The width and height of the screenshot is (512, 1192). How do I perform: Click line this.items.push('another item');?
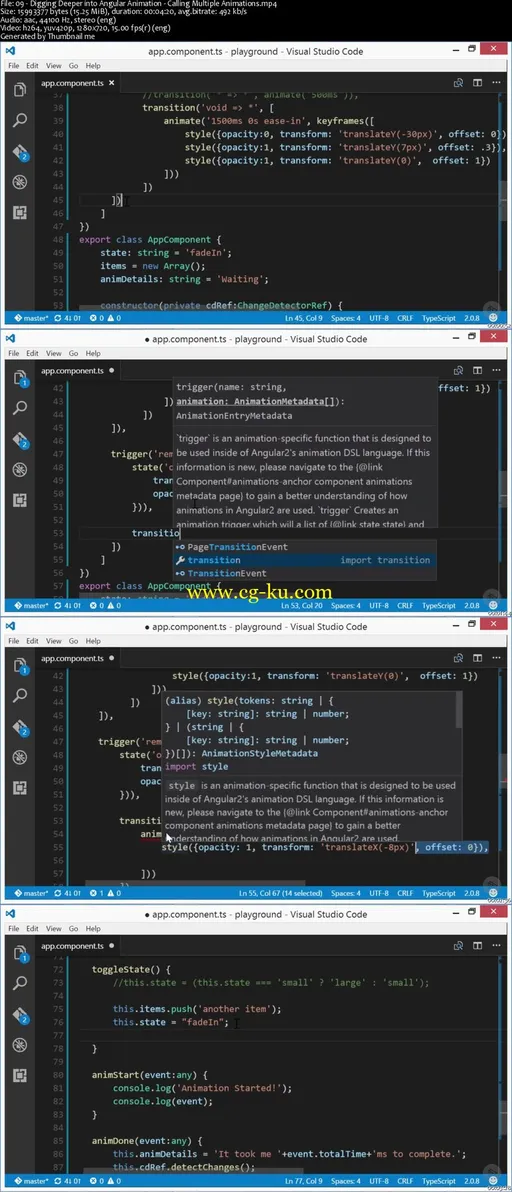[197, 1009]
